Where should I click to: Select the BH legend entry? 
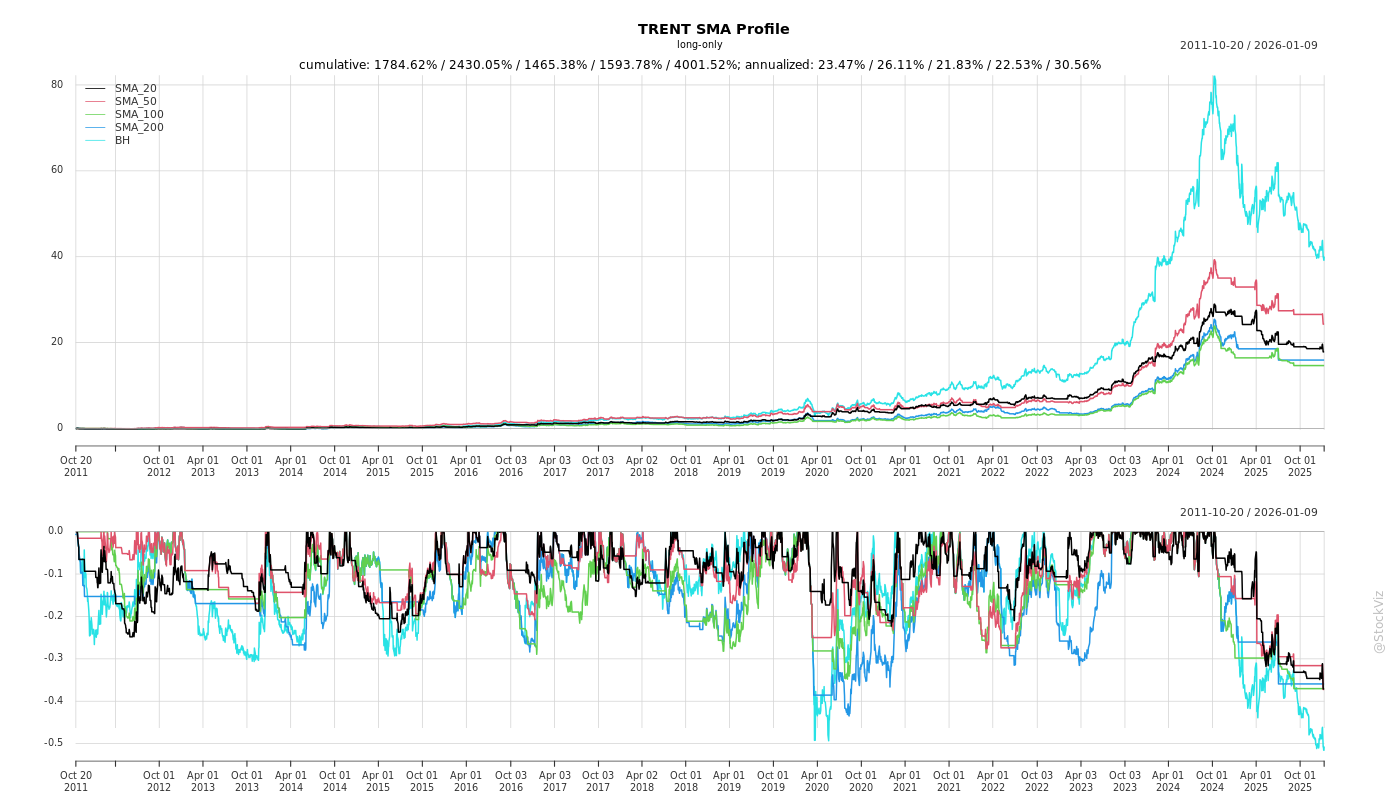[x=122, y=141]
